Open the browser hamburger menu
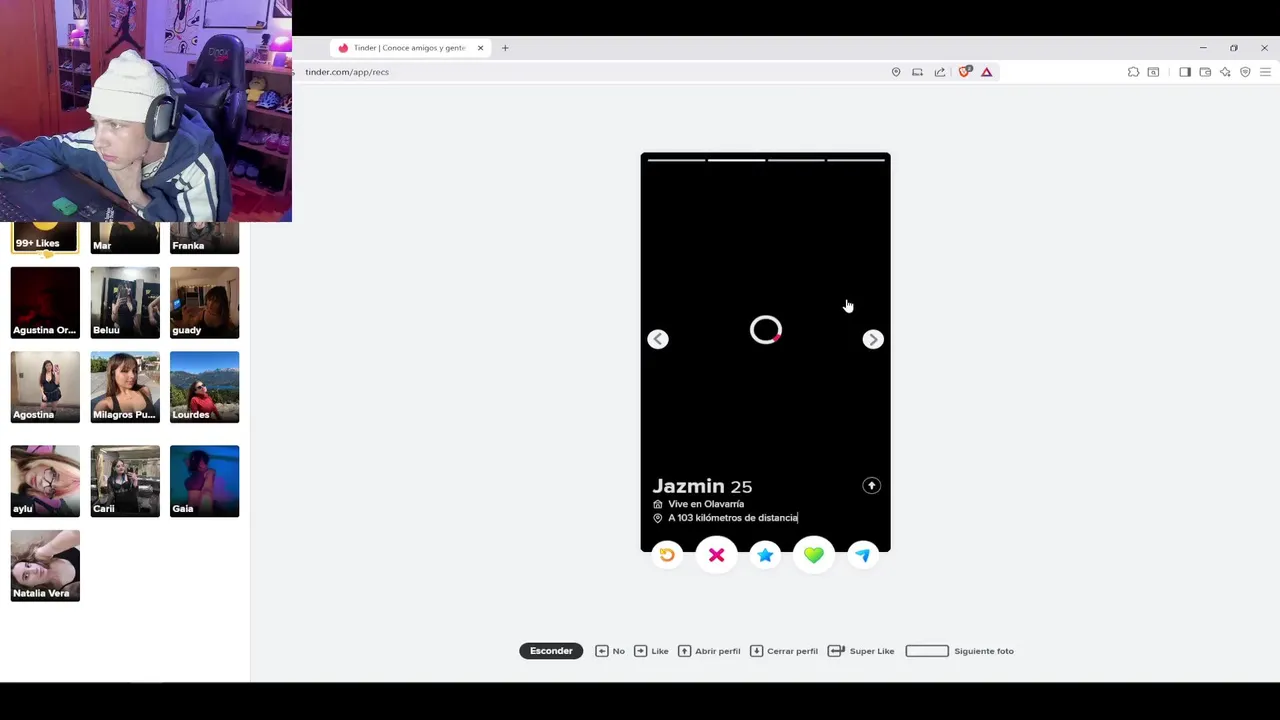 [1265, 72]
